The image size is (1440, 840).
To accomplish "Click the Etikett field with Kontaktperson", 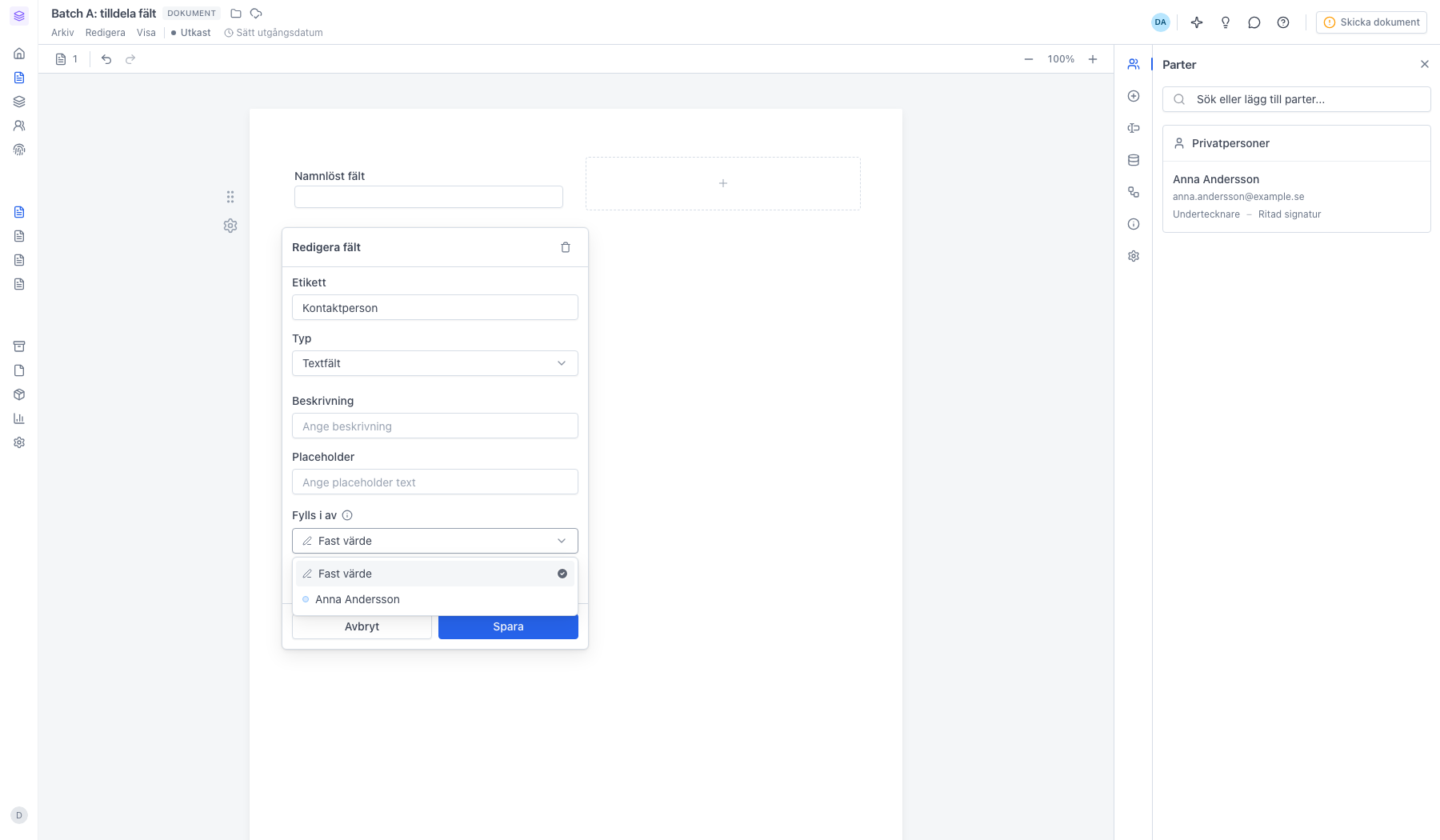I will pyautogui.click(x=435, y=307).
